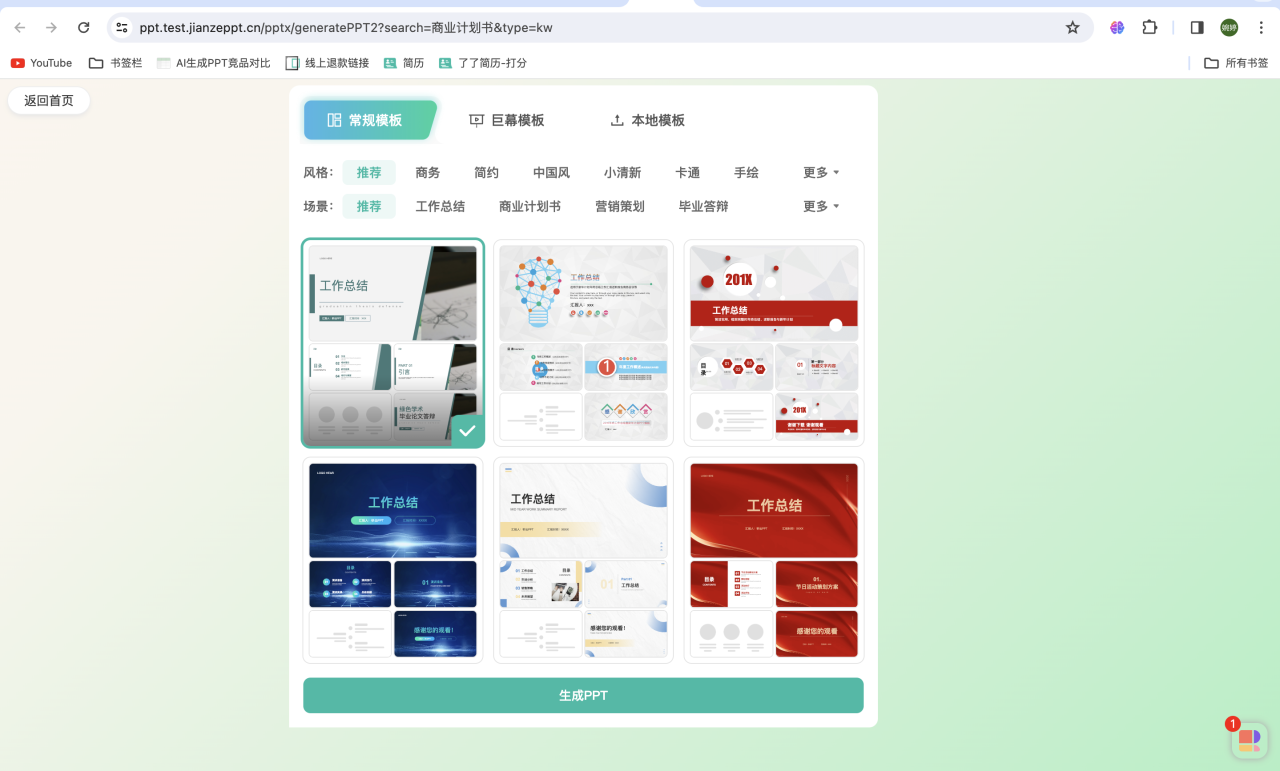View site information icon in address bar

122,28
